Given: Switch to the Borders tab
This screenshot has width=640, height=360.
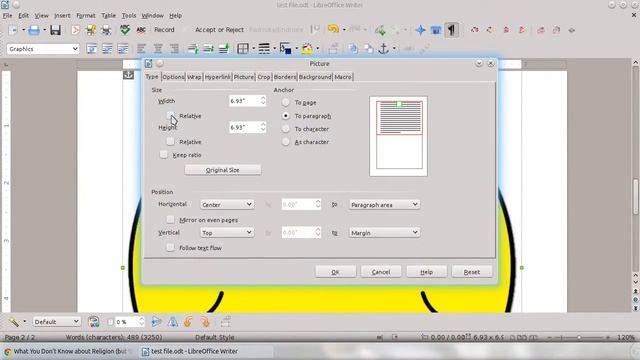Looking at the screenshot, I should click(284, 77).
